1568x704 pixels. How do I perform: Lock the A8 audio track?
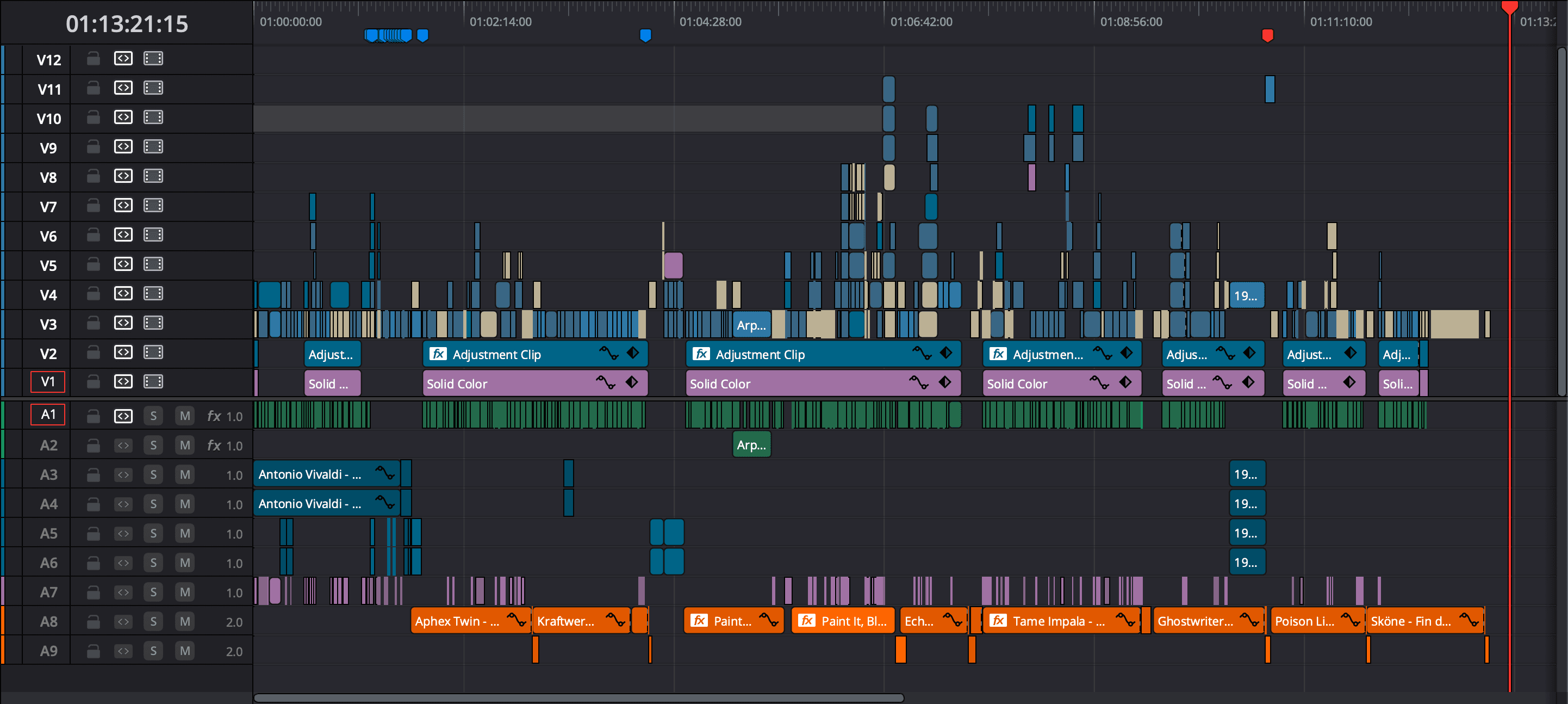coord(93,621)
